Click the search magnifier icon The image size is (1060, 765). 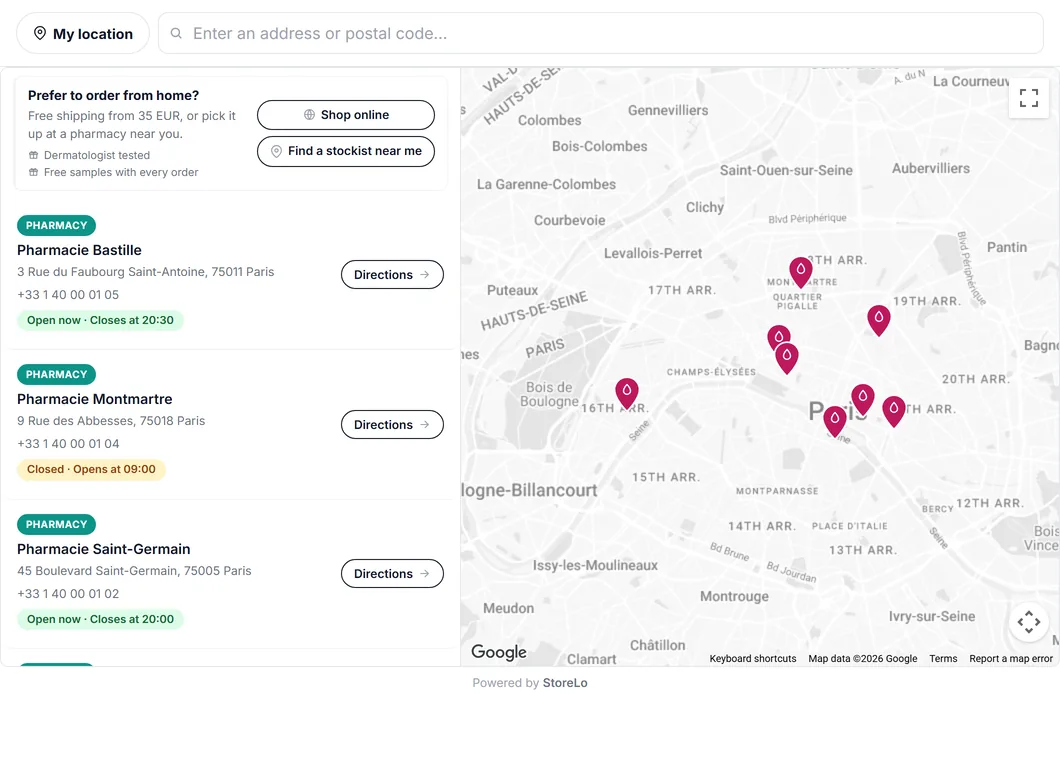coord(176,33)
